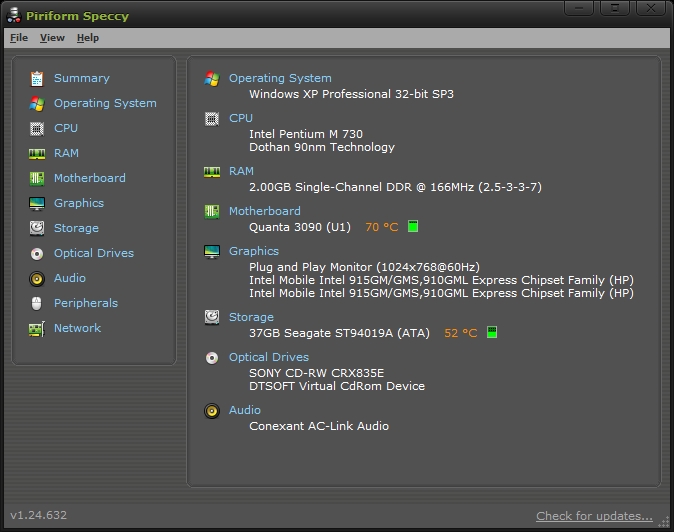
Task: Open Optical Drives disc icon in sidebar
Action: [x=37, y=254]
